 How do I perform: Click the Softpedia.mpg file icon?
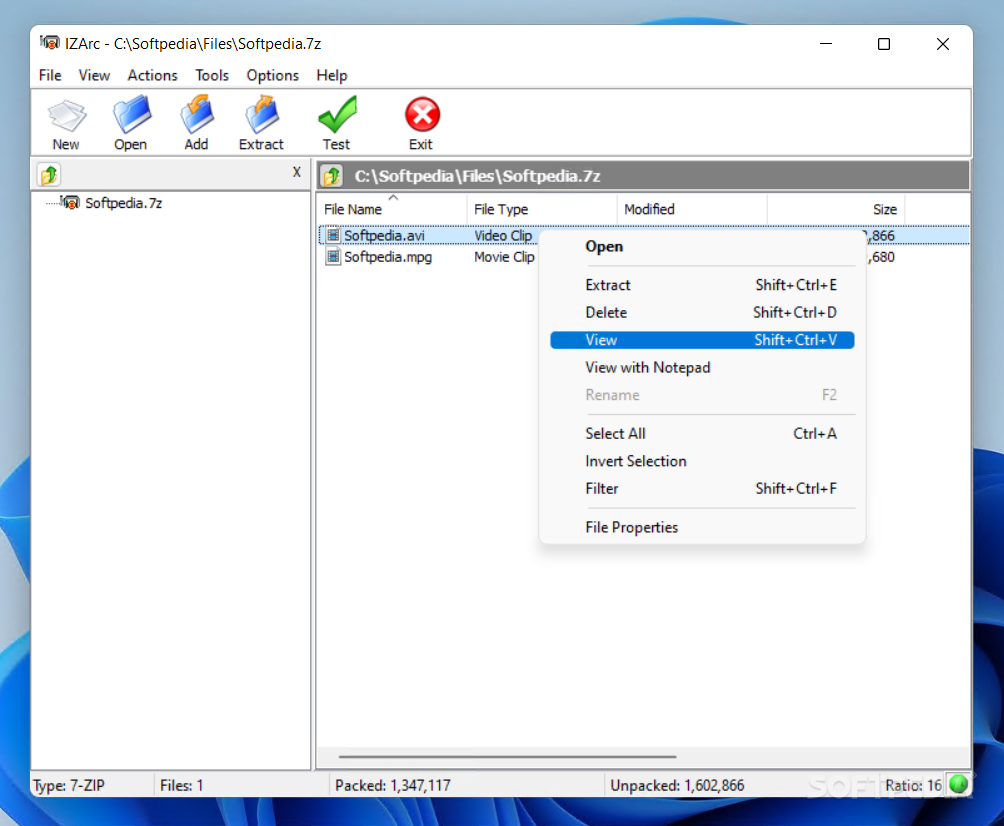tap(333, 257)
